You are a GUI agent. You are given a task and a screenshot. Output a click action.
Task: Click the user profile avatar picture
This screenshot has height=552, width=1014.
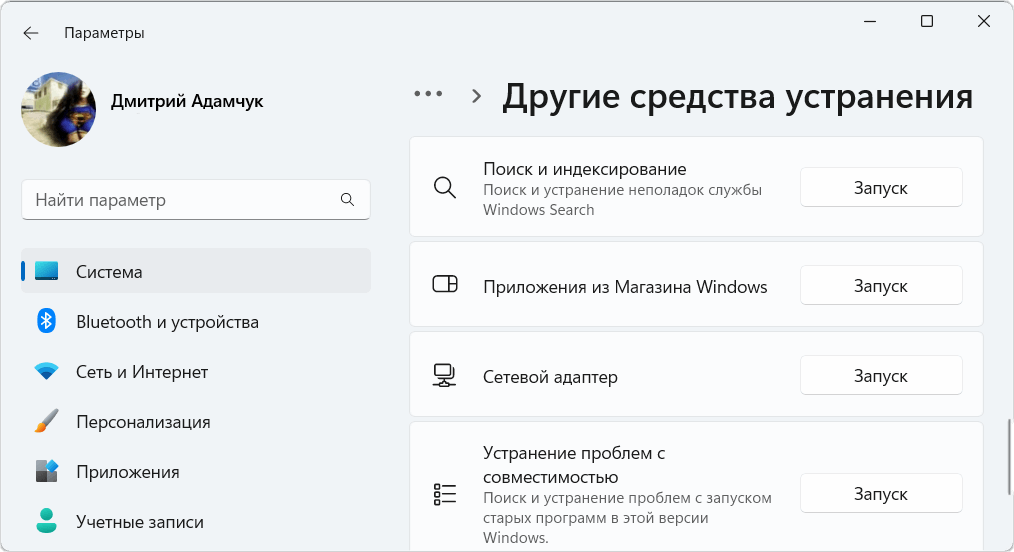(59, 109)
